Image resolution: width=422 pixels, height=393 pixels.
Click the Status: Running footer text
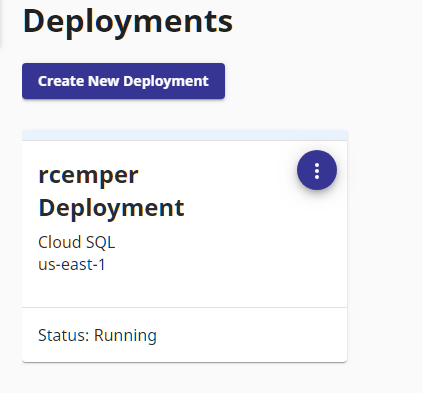tap(97, 335)
